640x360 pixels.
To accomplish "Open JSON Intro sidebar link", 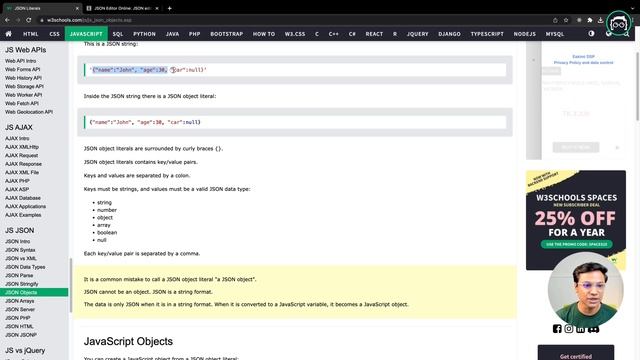I will (x=18, y=241).
